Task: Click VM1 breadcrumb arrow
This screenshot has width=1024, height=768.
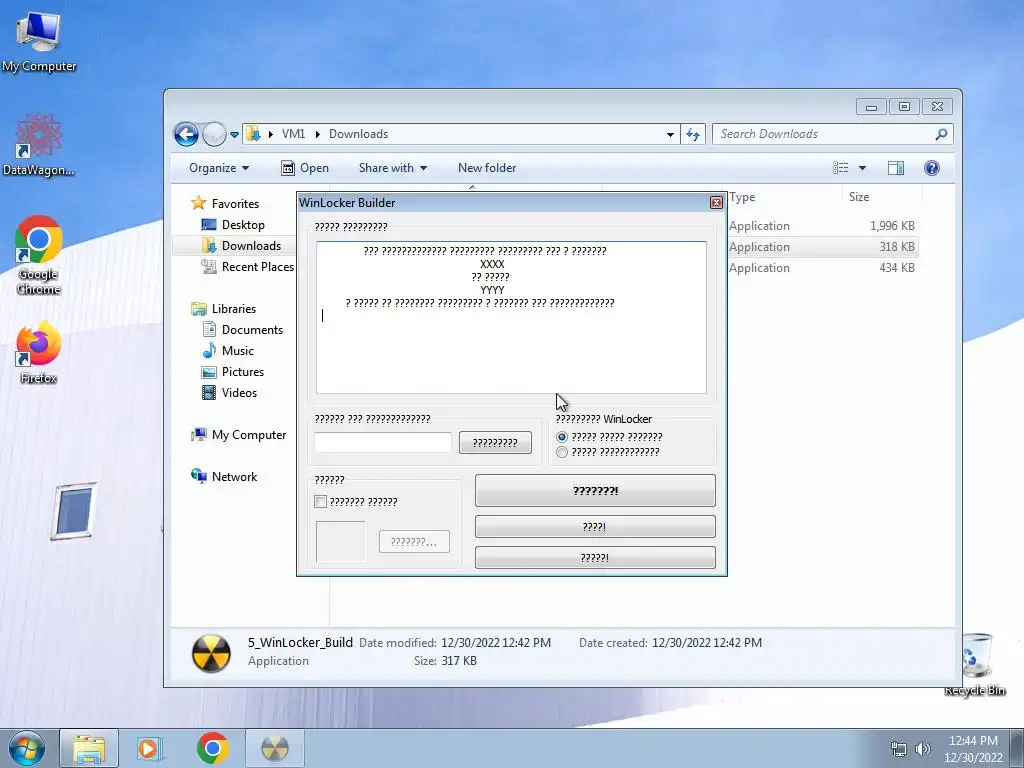Action: pos(317,135)
